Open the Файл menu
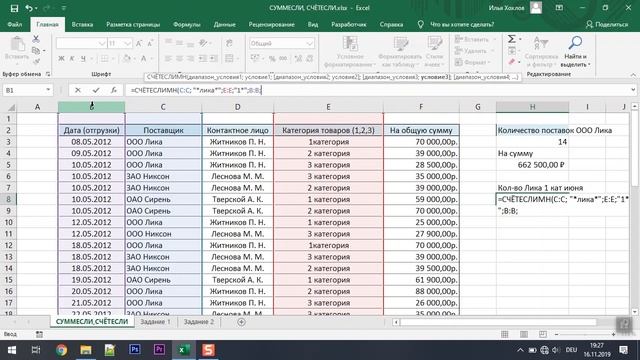 tap(15, 24)
